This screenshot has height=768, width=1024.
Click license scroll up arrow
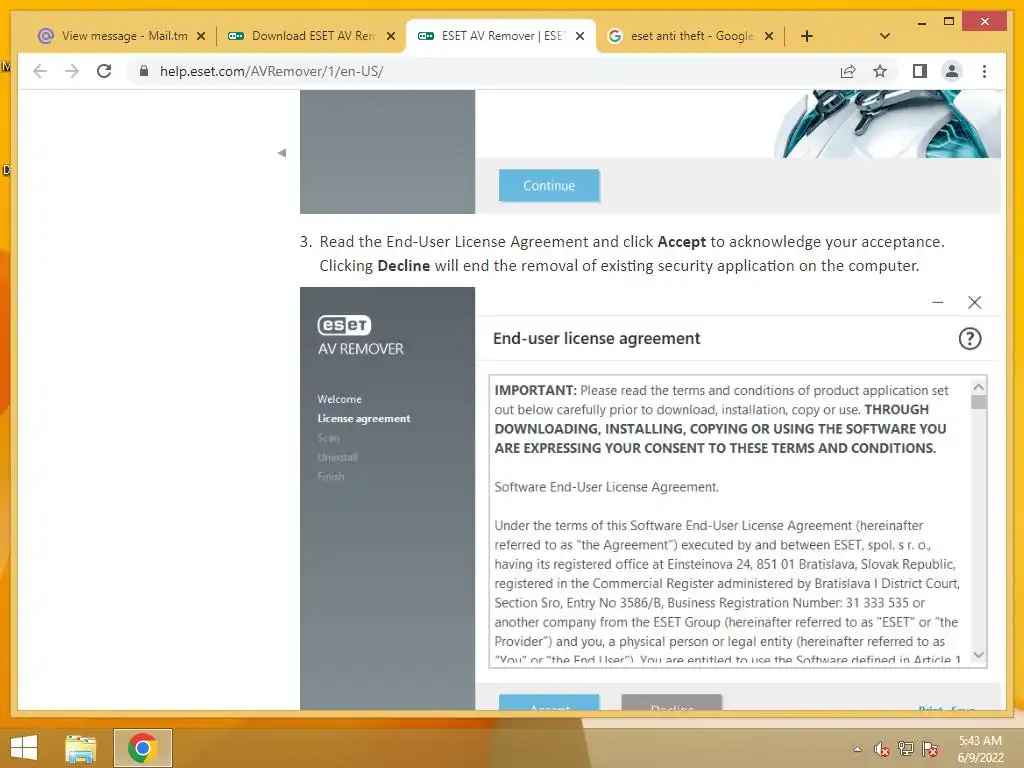click(x=978, y=387)
